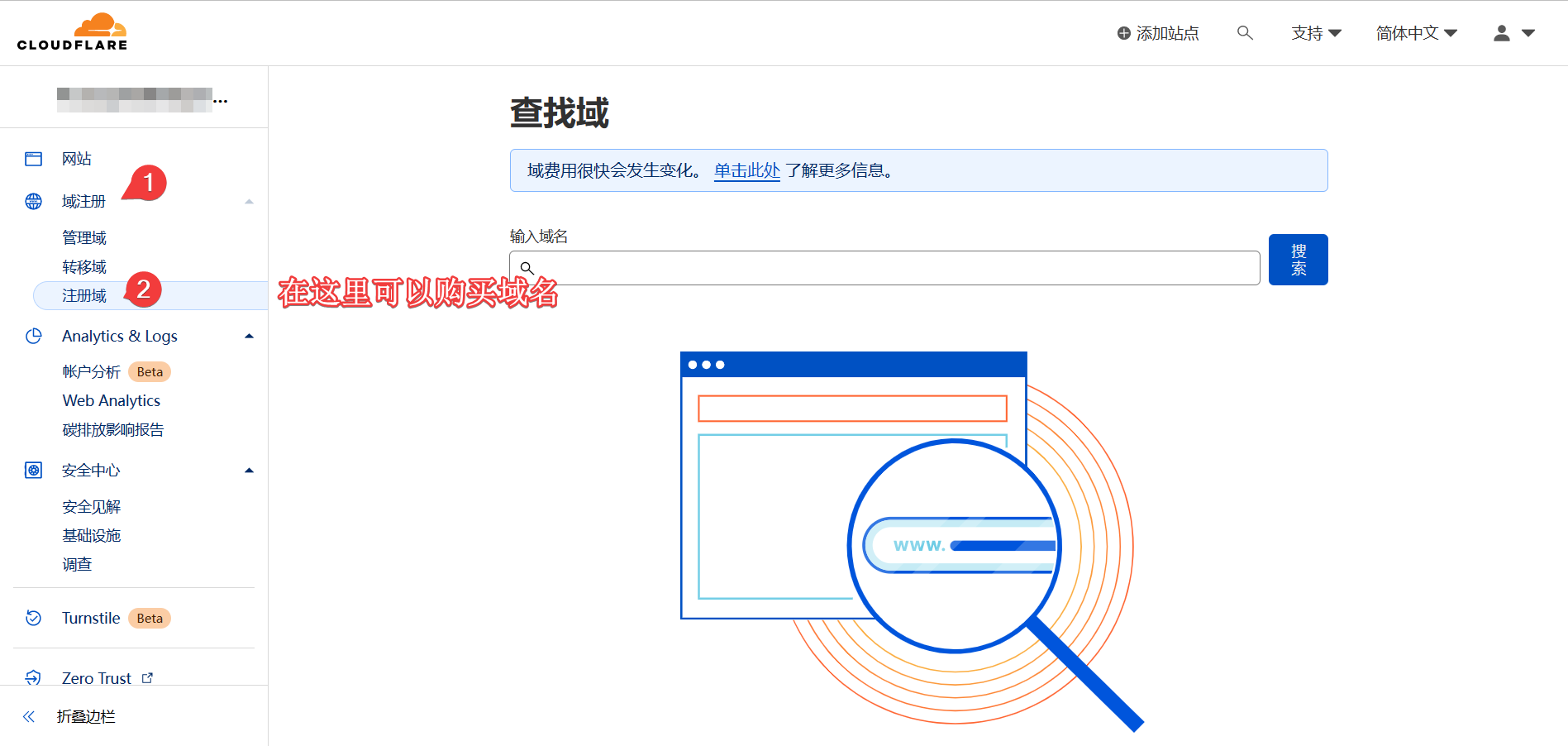1568x746 pixels.
Task: Collapse the 域注册 section arrow
Action: tap(249, 202)
